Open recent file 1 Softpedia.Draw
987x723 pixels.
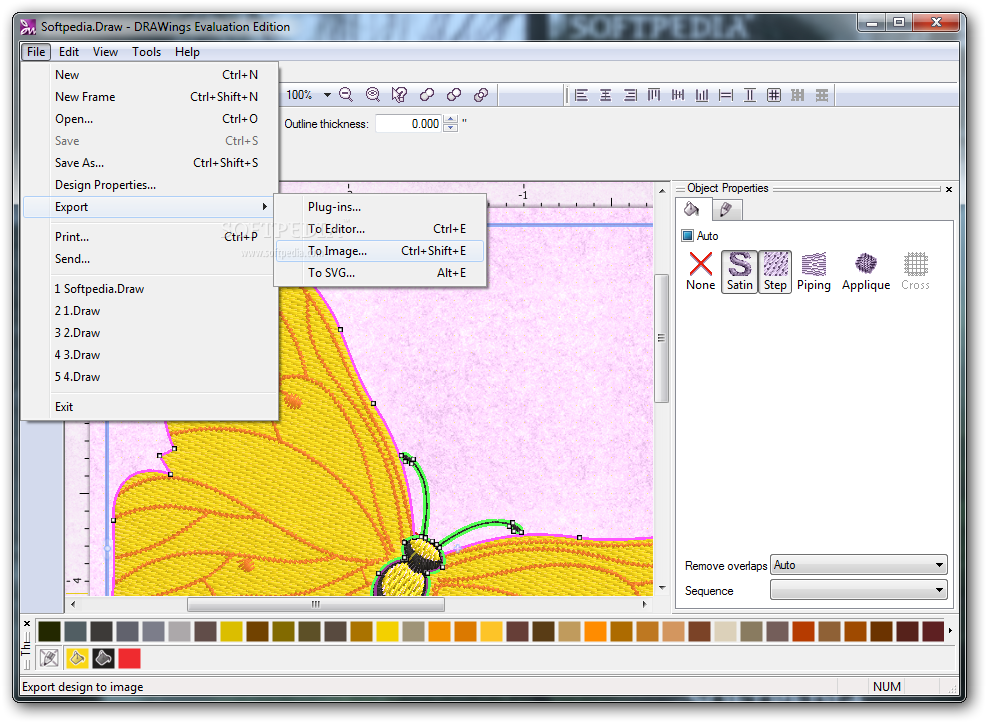coord(150,289)
